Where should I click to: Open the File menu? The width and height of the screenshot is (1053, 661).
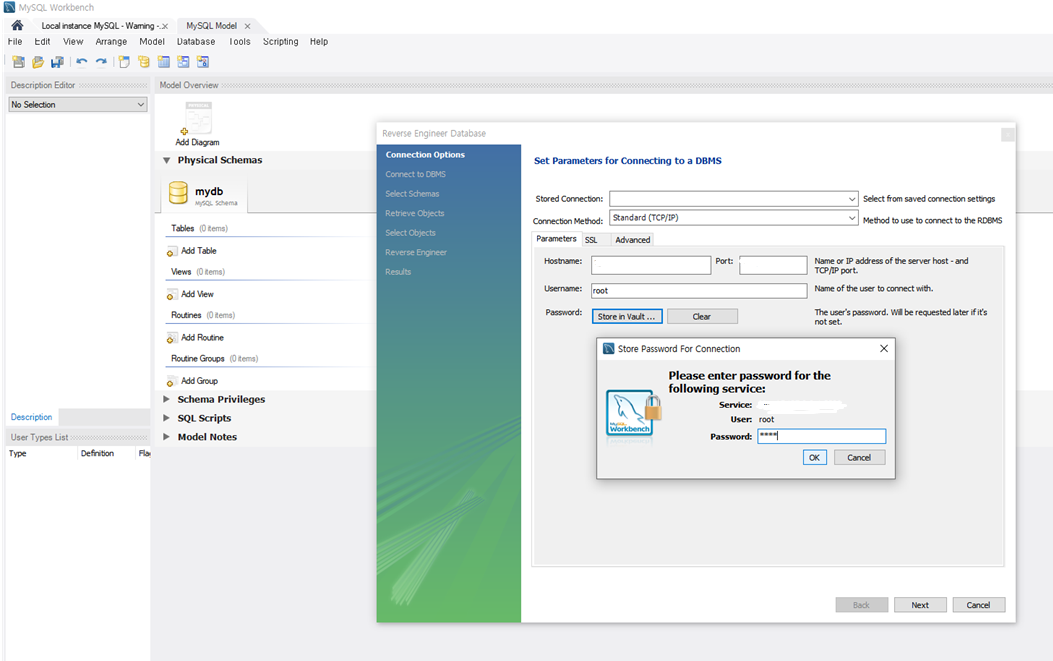coord(15,42)
